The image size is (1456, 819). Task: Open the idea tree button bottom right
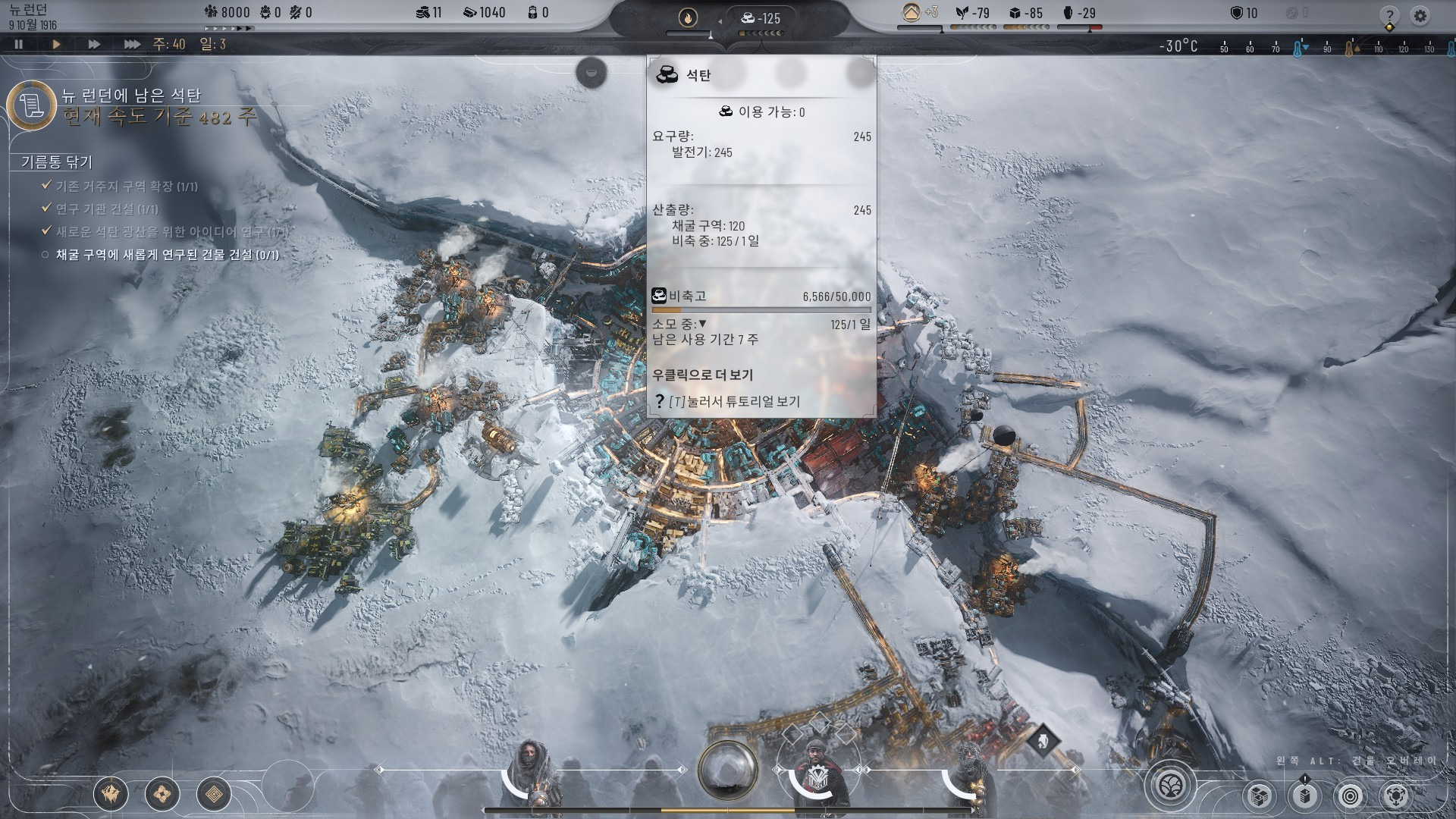[x=1170, y=785]
